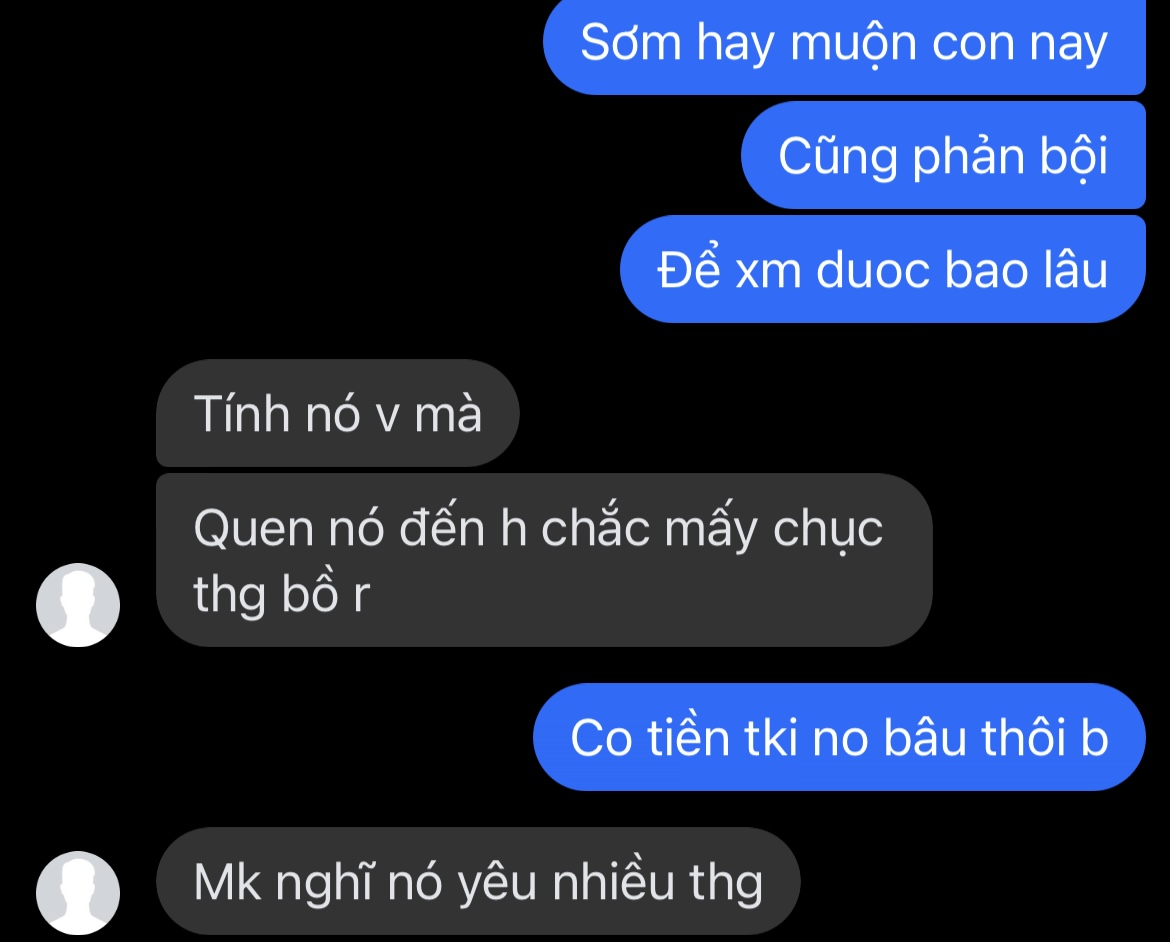Select the message starting 'Quen nó đến h'

(544, 560)
